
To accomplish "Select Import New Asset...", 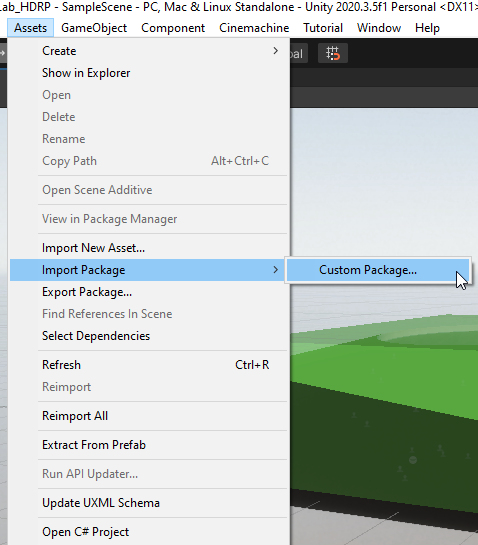I will pyautogui.click(x=148, y=248).
